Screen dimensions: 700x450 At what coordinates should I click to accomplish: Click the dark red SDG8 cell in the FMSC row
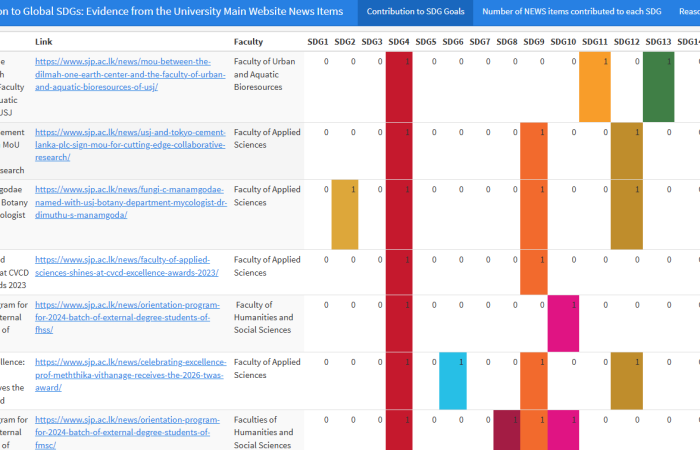click(x=507, y=430)
